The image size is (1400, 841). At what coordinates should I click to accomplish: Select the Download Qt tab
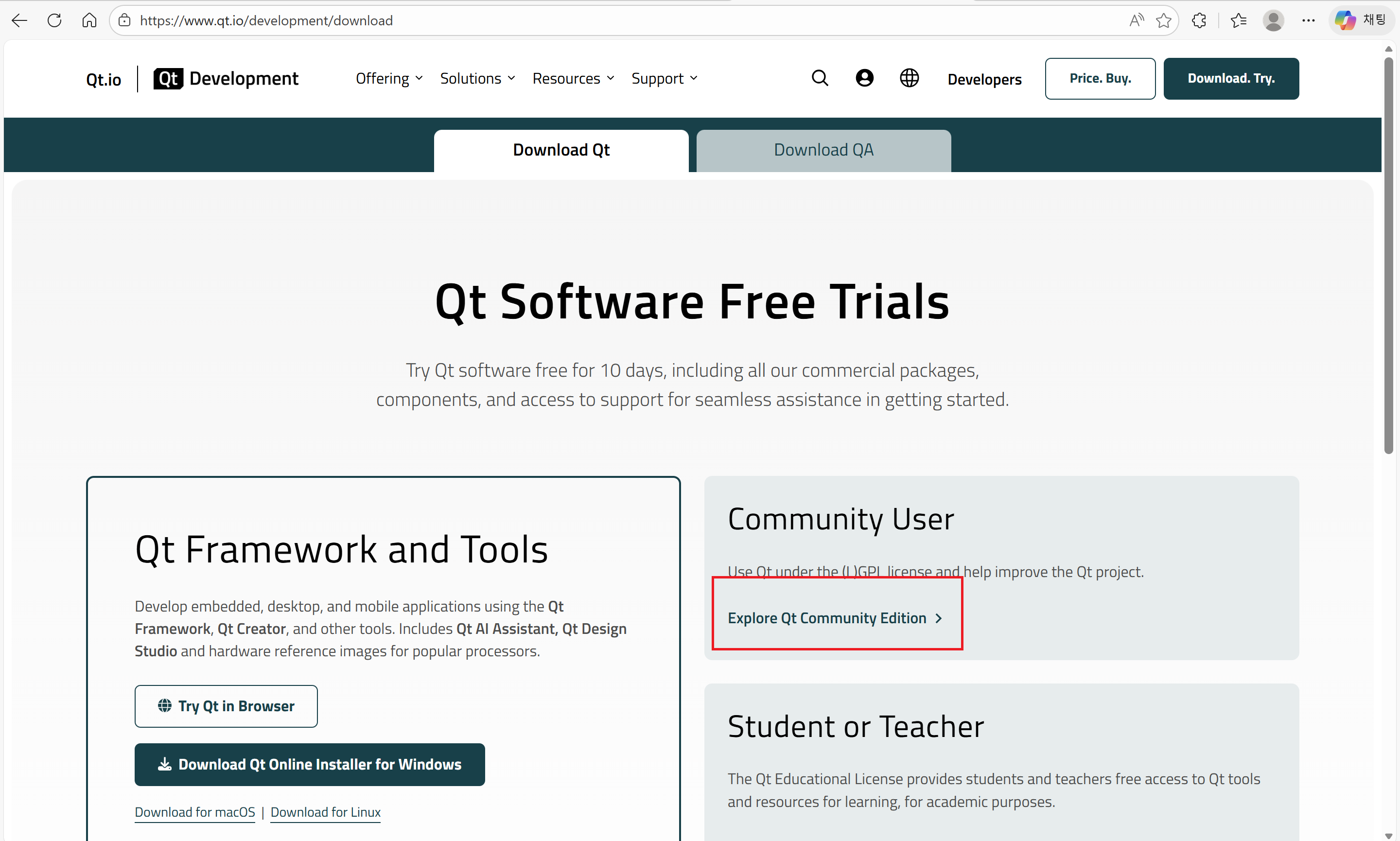coord(561,150)
